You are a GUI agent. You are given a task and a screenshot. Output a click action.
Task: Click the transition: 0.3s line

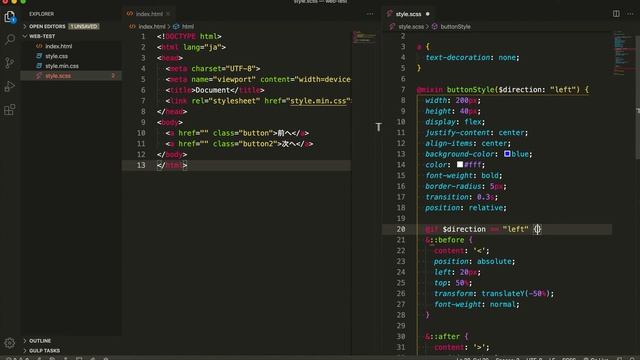(x=461, y=197)
